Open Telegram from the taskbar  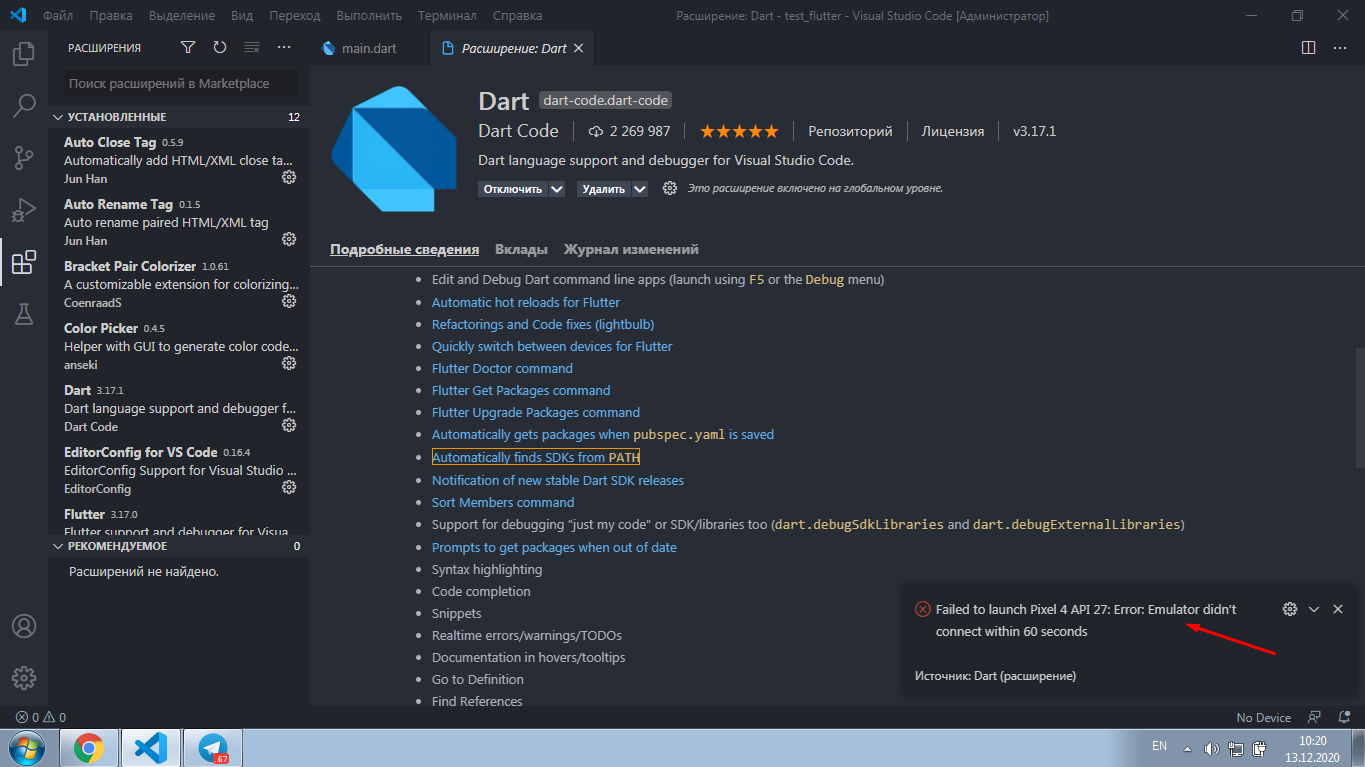(x=213, y=748)
